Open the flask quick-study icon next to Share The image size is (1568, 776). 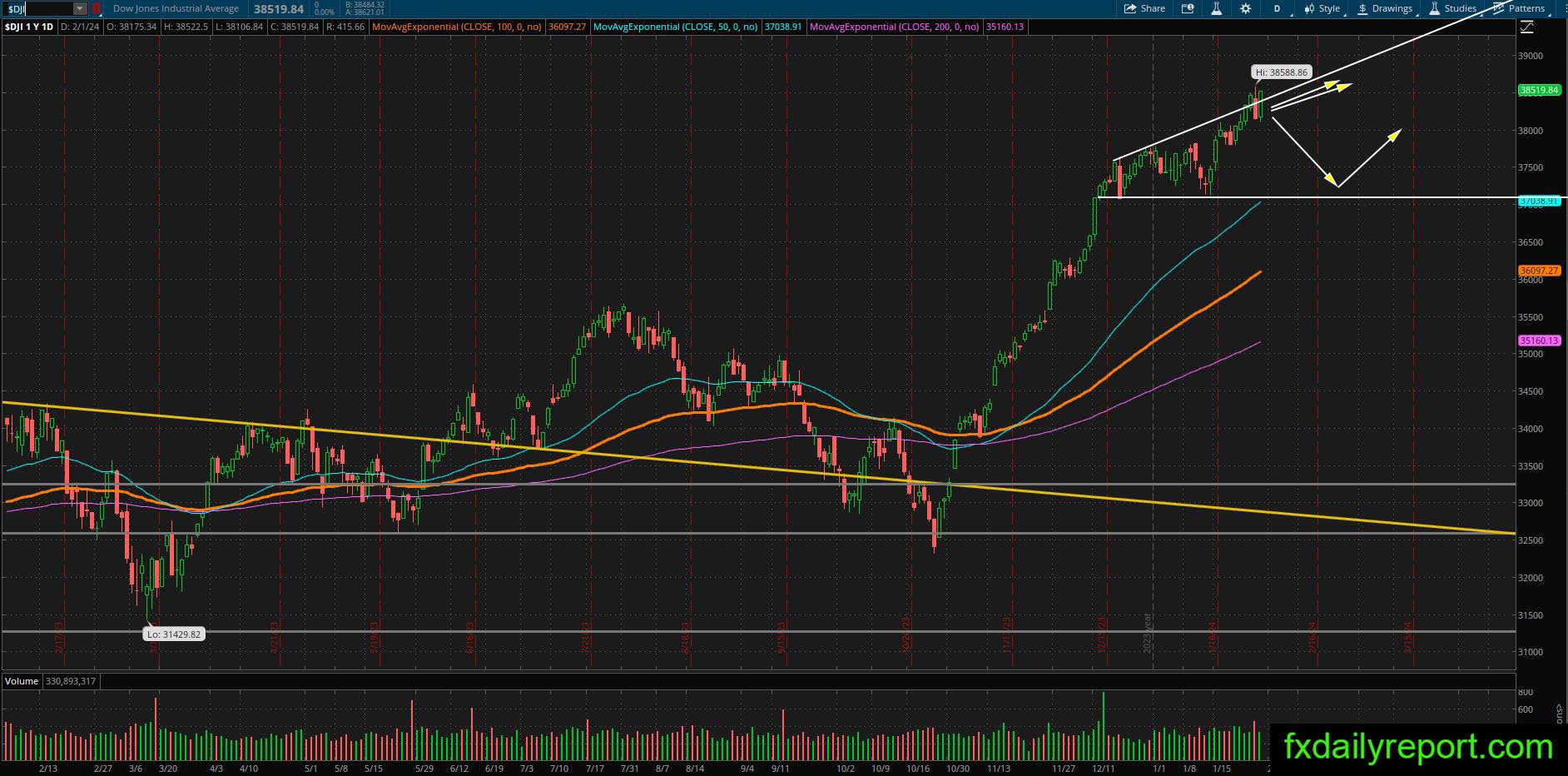(x=1216, y=8)
